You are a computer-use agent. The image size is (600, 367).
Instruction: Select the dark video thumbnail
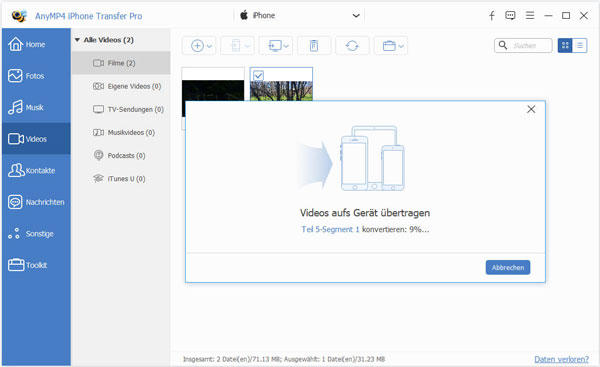click(213, 90)
